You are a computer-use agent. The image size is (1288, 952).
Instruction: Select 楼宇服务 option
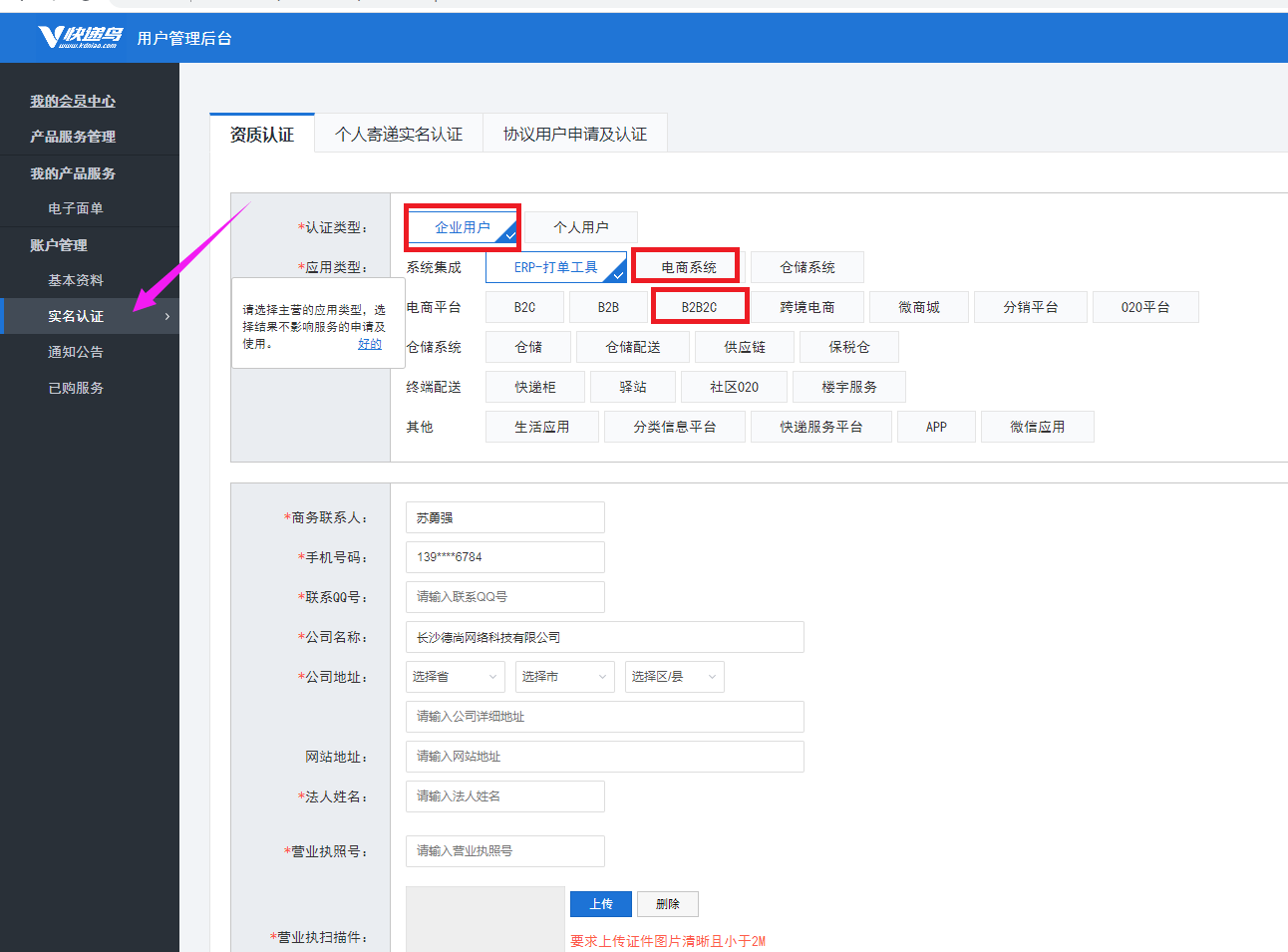coord(849,387)
